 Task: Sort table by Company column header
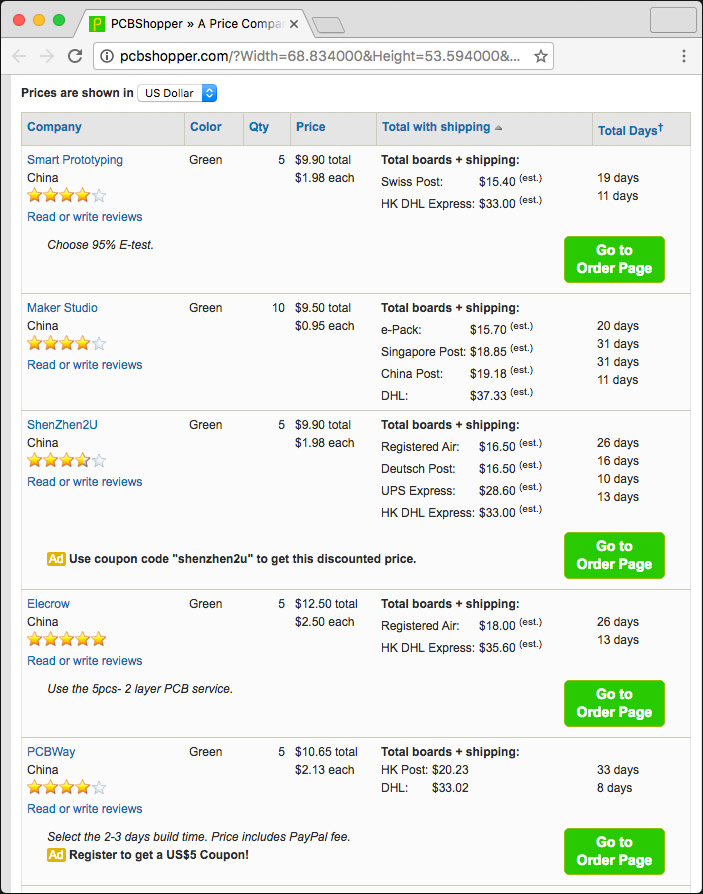point(54,127)
